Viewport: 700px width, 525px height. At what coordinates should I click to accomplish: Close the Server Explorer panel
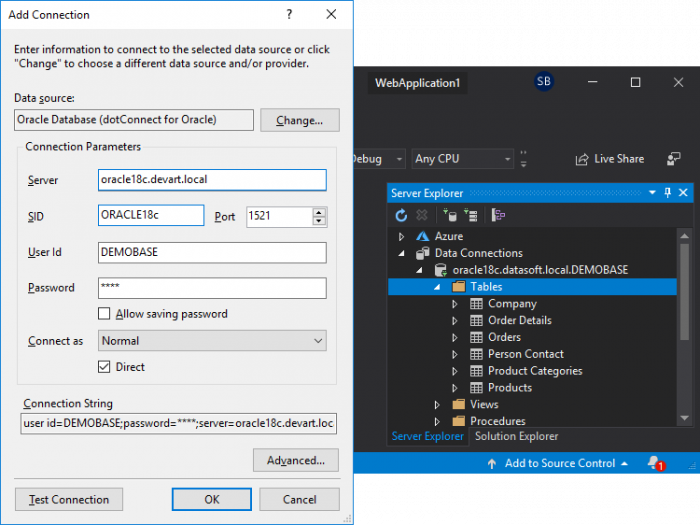683,193
